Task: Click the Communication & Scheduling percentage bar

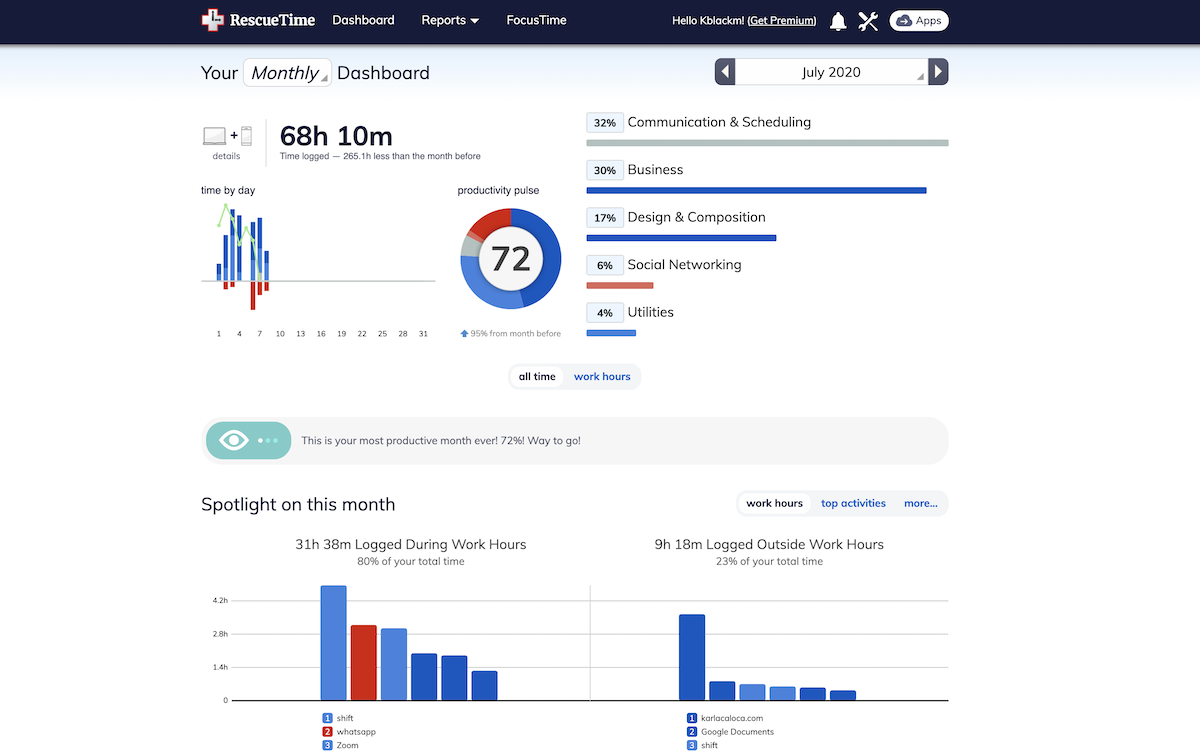Action: coord(767,143)
